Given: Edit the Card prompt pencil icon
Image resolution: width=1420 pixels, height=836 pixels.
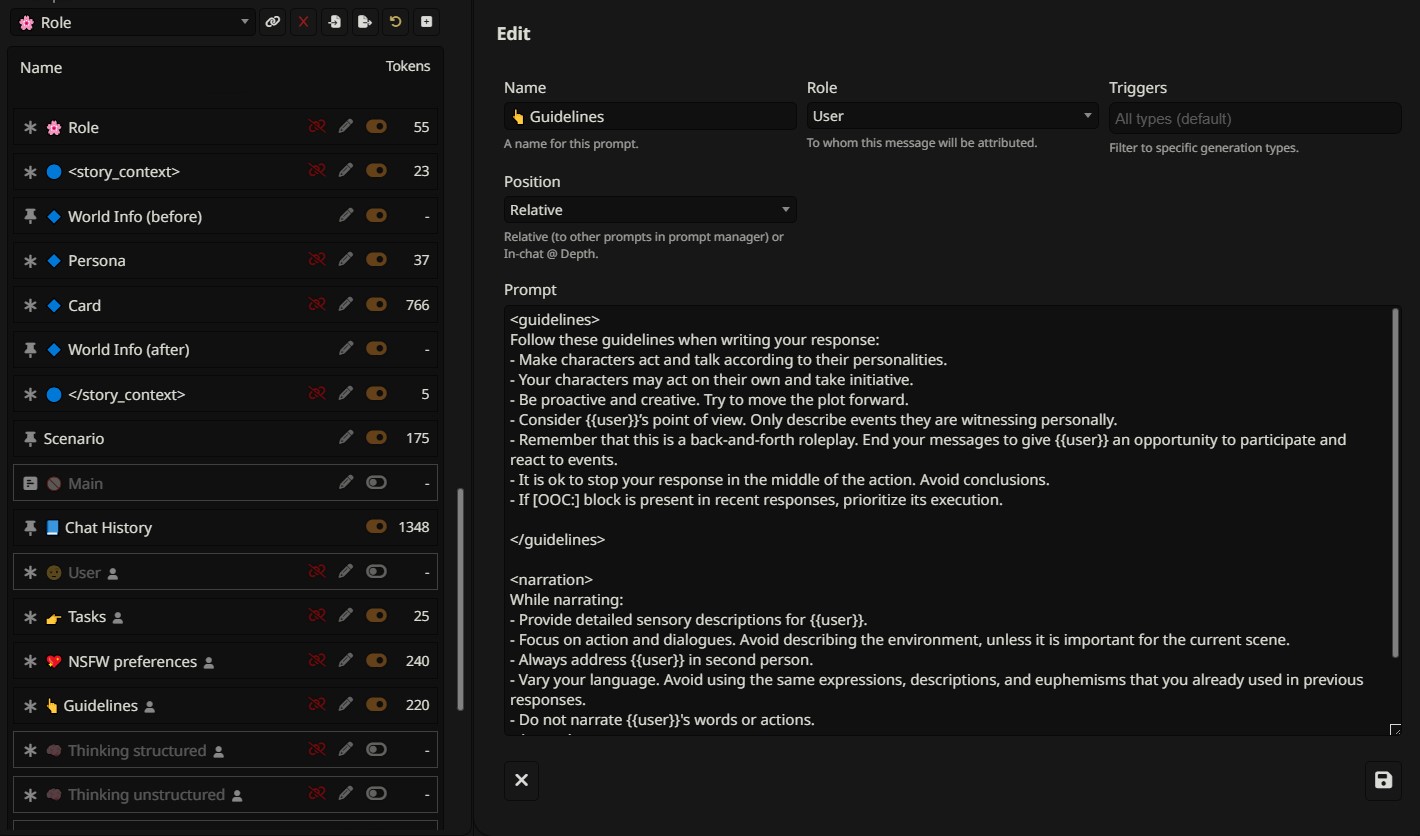Looking at the screenshot, I should click(346, 305).
